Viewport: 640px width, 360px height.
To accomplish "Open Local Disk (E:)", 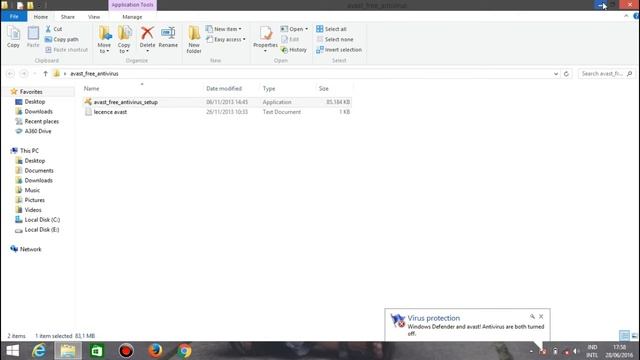I will 42,229.
